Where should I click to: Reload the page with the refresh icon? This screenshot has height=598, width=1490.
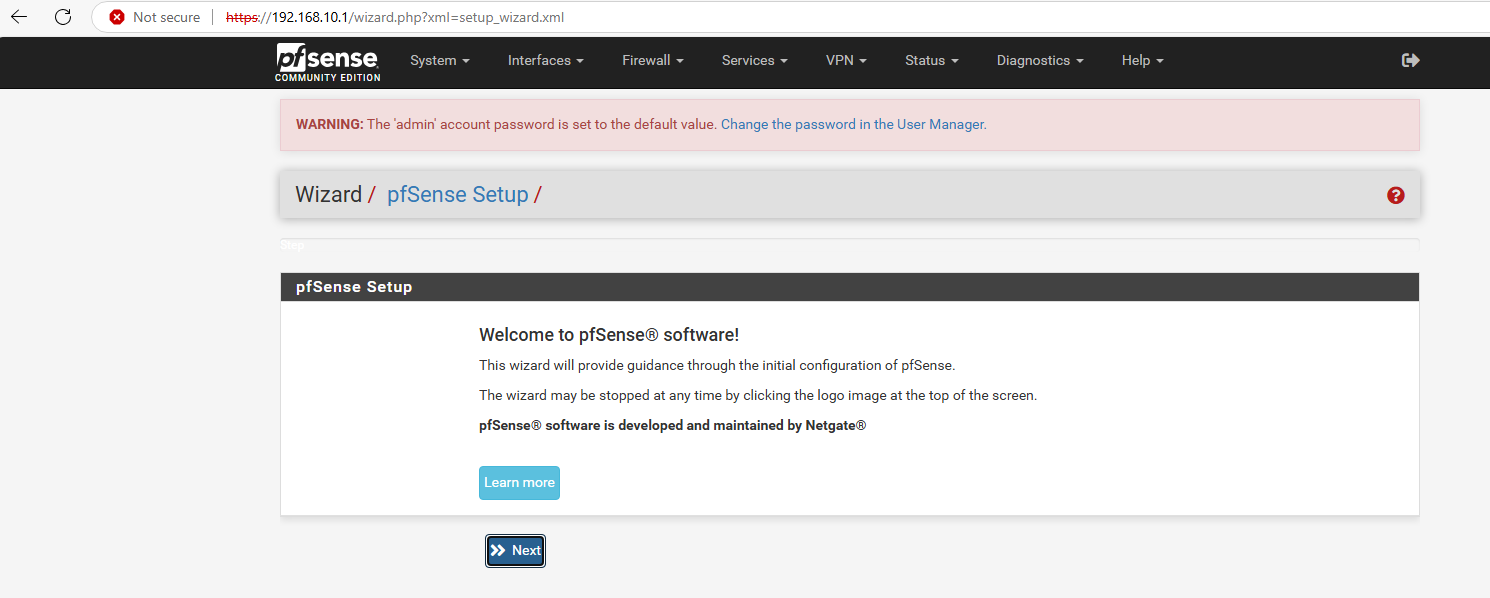coord(63,17)
